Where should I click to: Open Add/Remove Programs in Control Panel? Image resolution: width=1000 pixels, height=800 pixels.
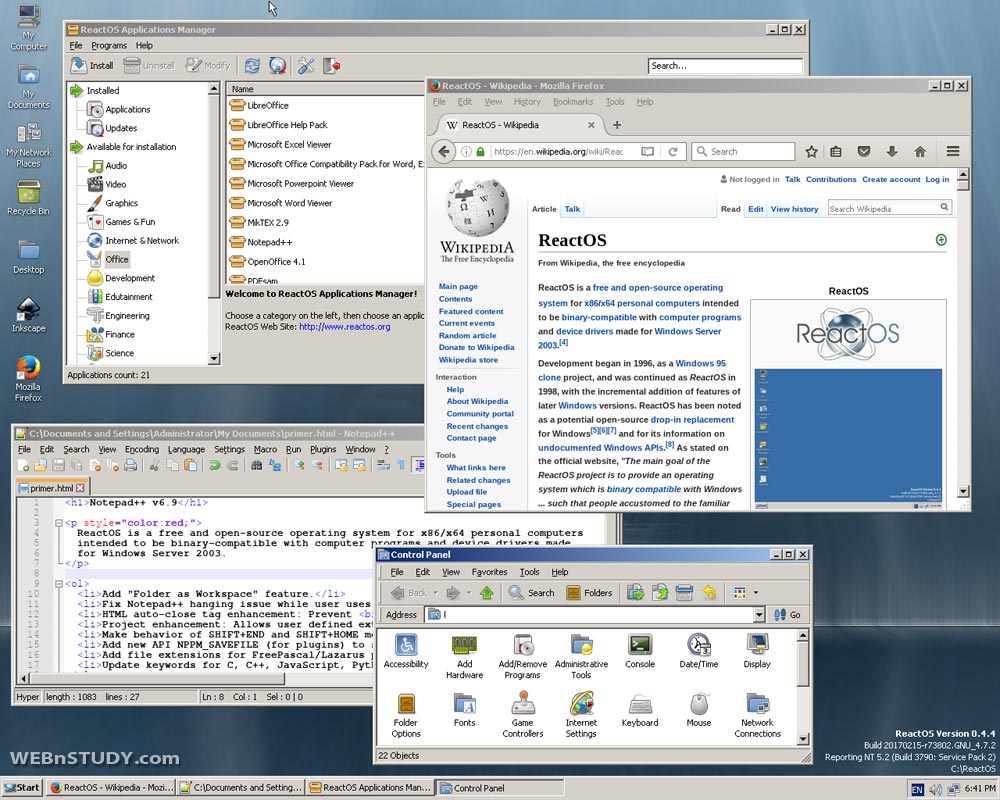(x=522, y=656)
